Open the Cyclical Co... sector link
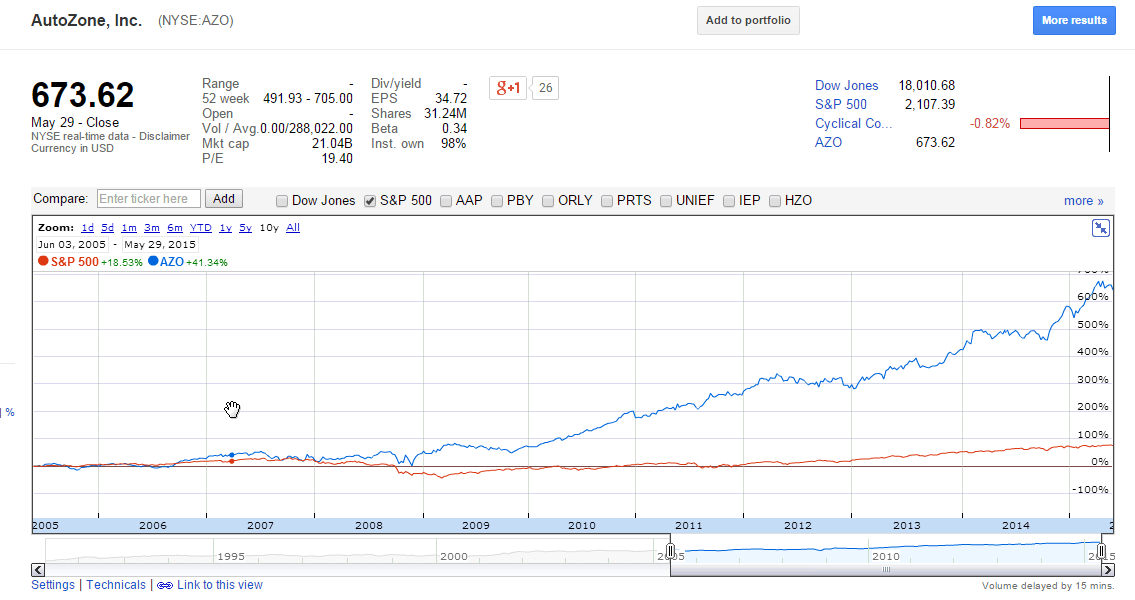 click(x=853, y=124)
